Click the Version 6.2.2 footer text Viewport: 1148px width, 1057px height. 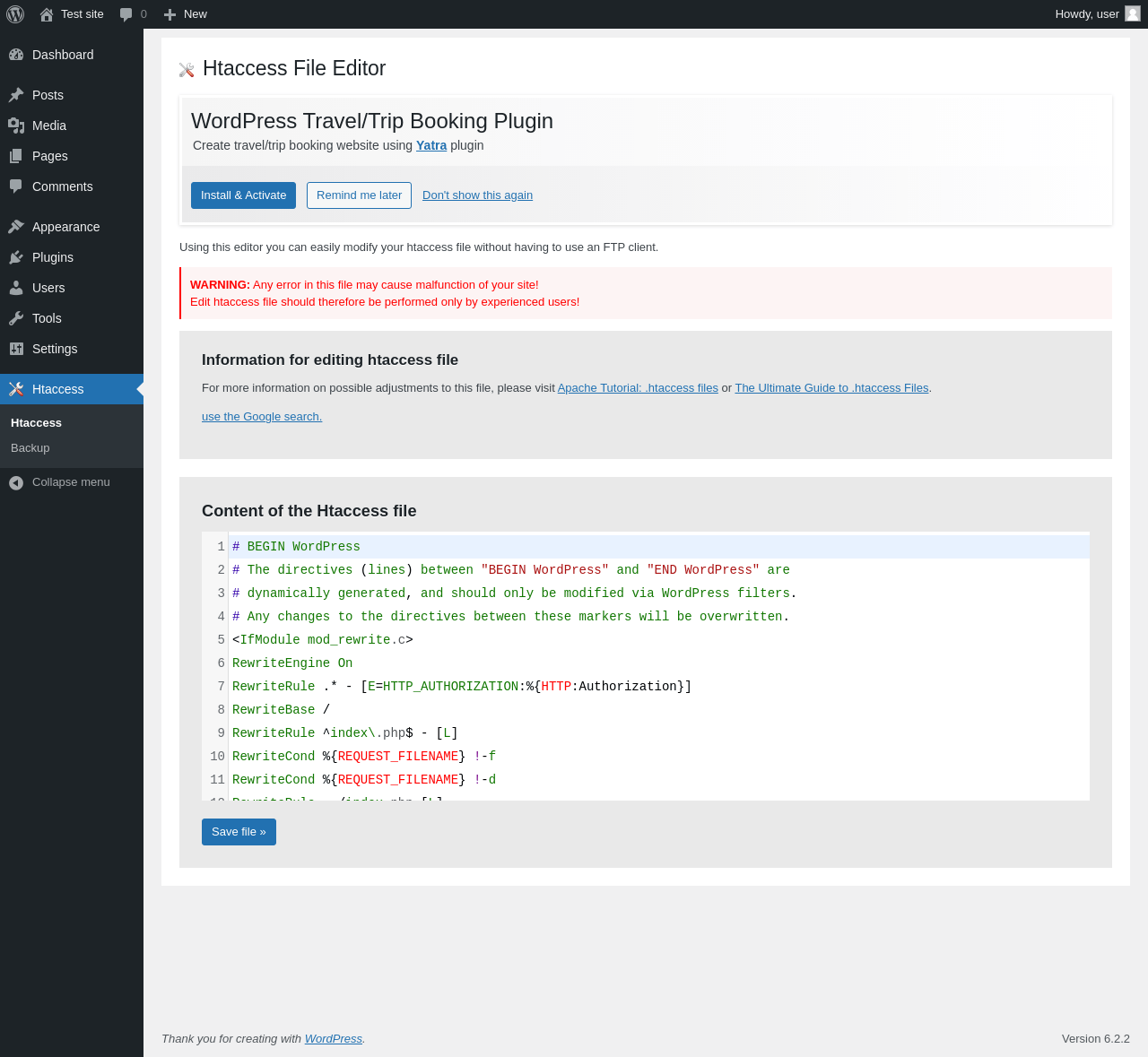tap(1096, 1039)
